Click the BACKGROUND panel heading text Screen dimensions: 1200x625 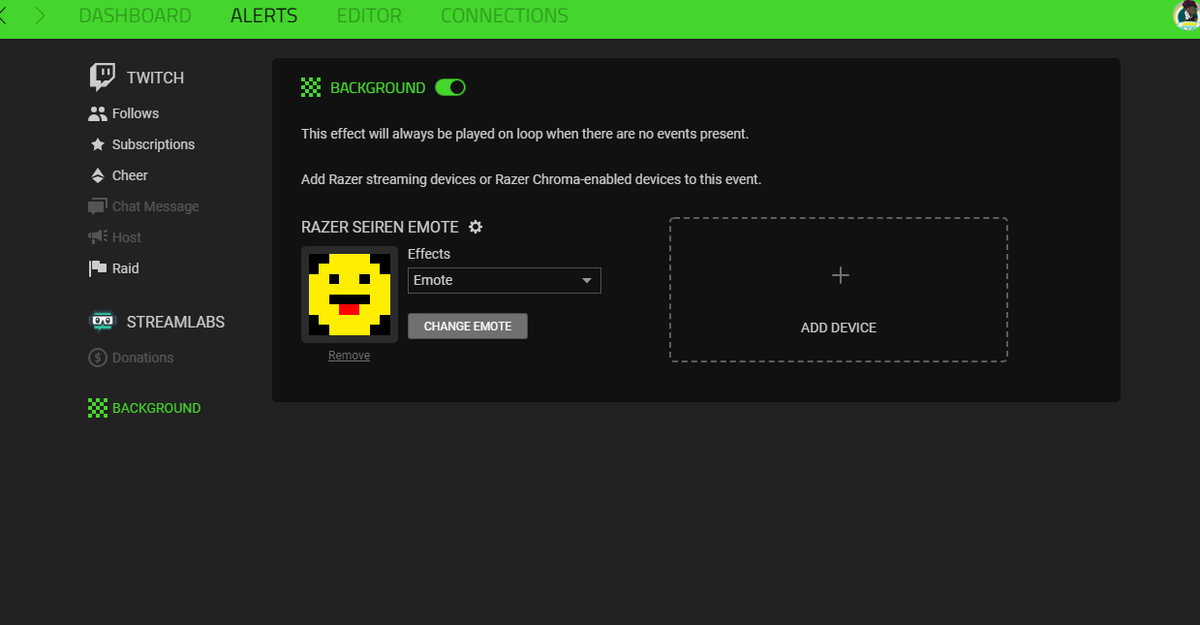[x=378, y=88]
